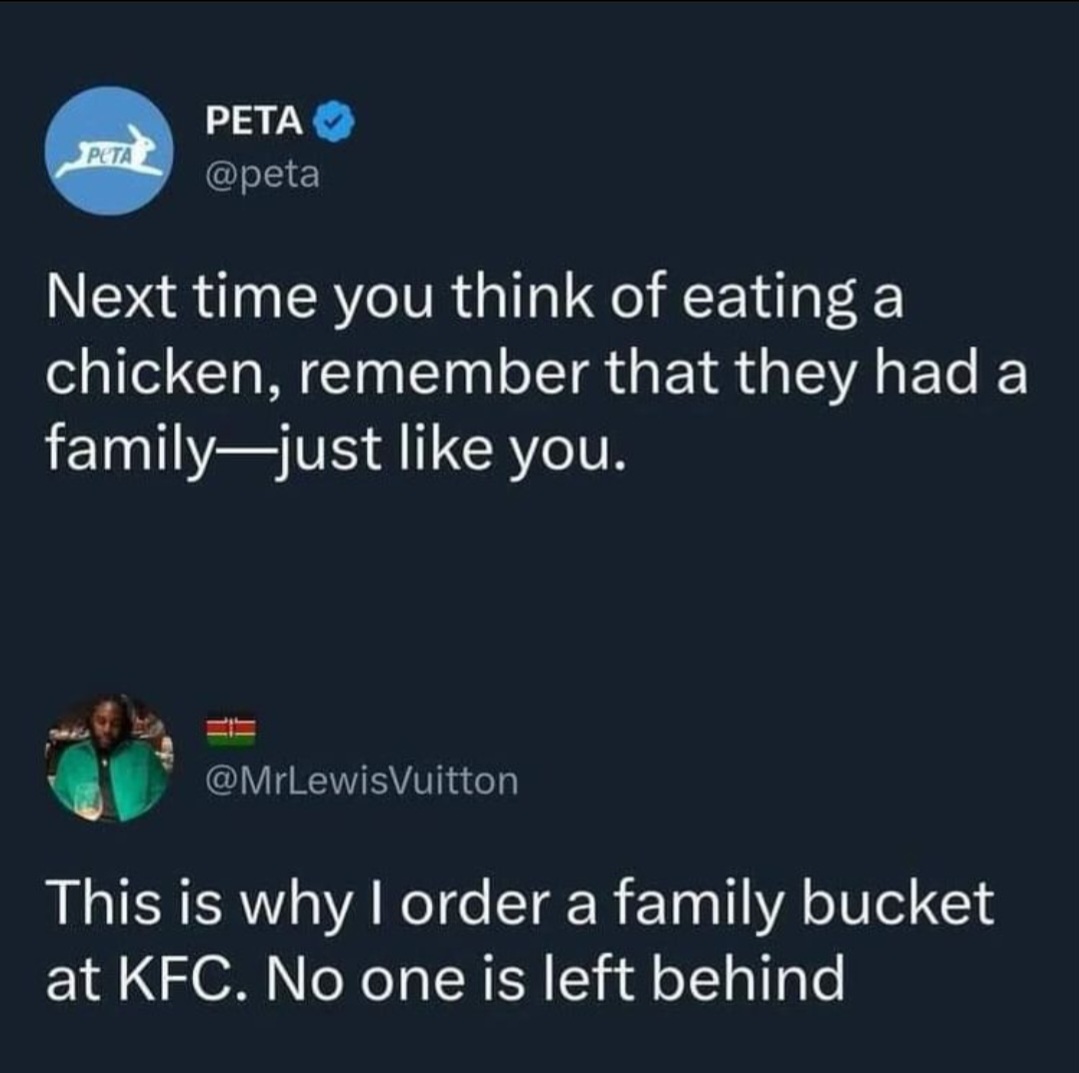Viewport: 1079px width, 1073px height.
Task: Click the word "remember" in PETA's tweet
Action: 443,375
